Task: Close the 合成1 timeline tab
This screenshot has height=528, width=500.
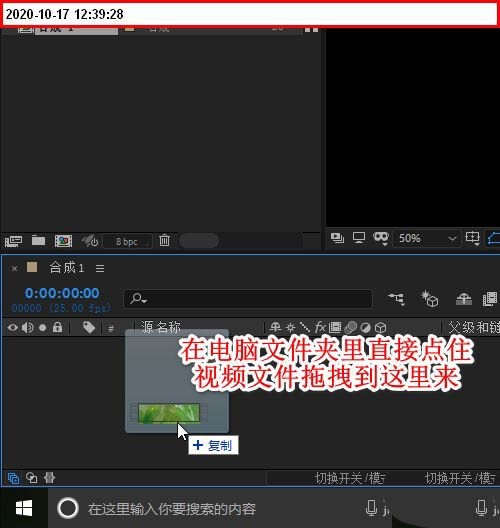Action: (14, 269)
